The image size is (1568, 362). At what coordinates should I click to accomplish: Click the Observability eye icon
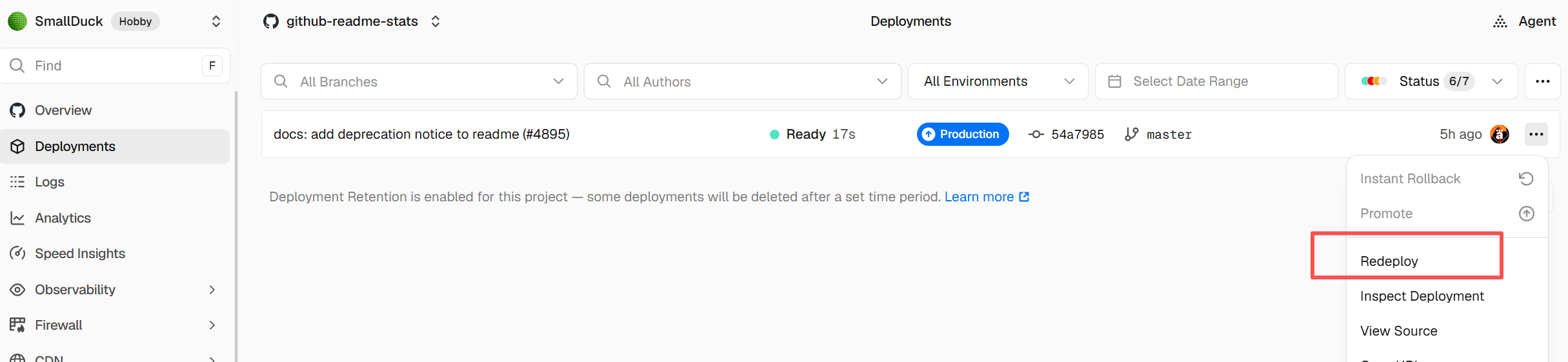tap(17, 290)
